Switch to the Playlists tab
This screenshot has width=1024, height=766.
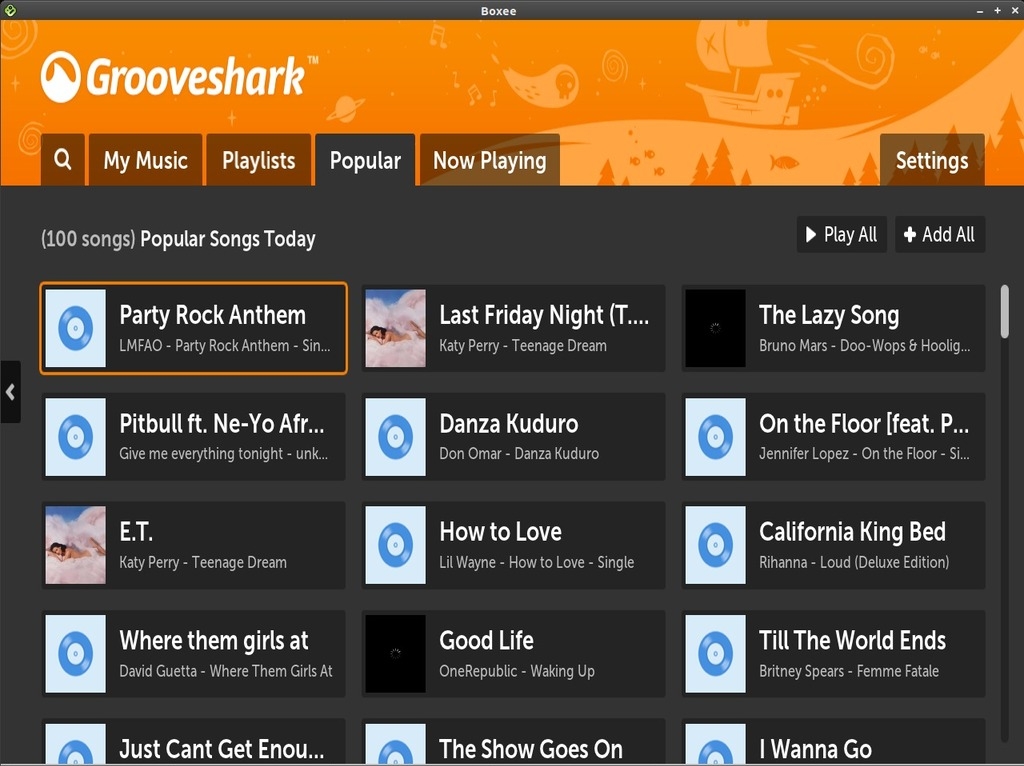click(x=259, y=160)
